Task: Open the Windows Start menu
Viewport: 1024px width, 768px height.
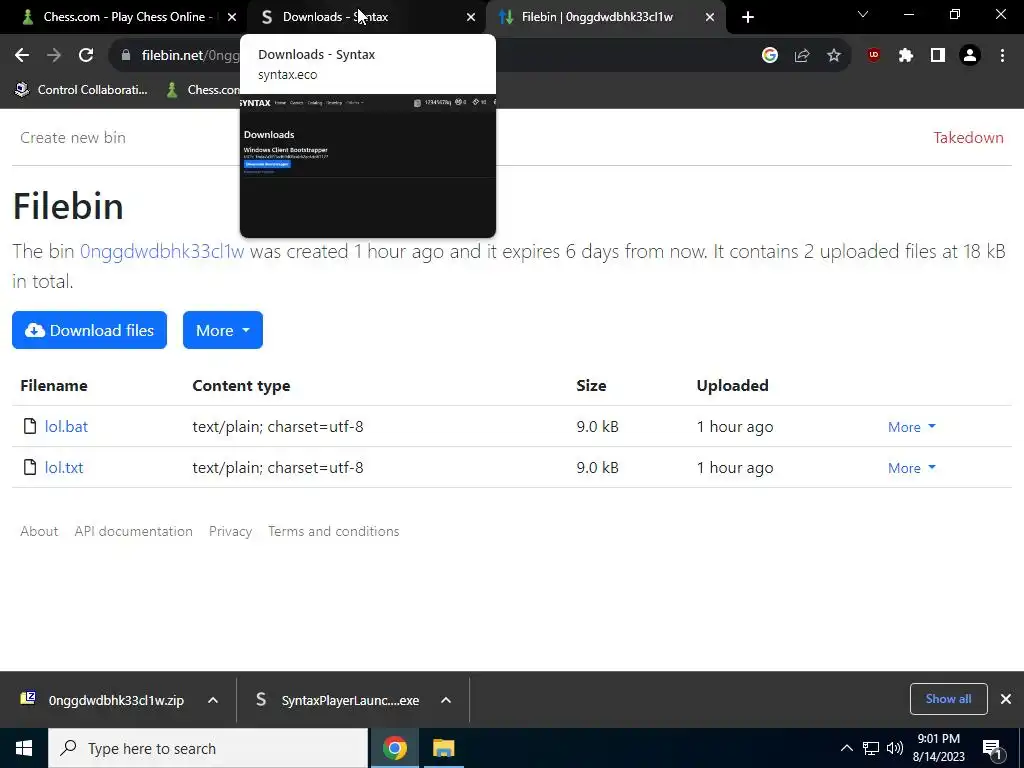Action: point(24,748)
